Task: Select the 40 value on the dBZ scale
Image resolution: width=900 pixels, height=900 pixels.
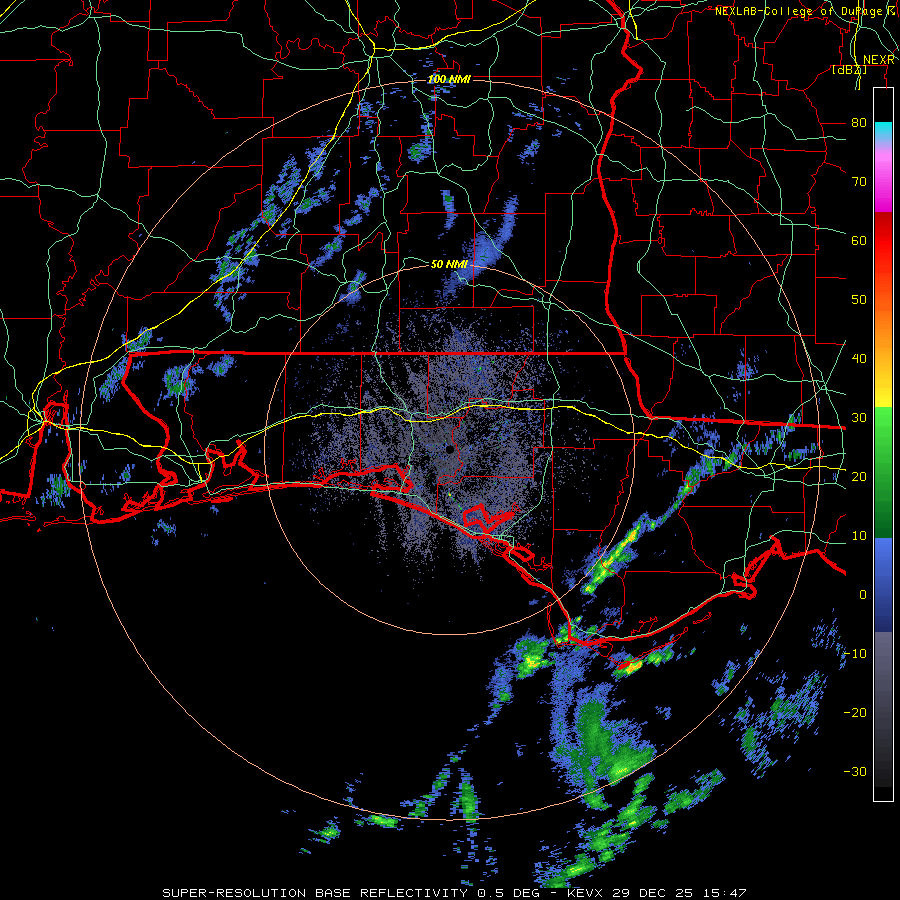Action: (x=859, y=358)
